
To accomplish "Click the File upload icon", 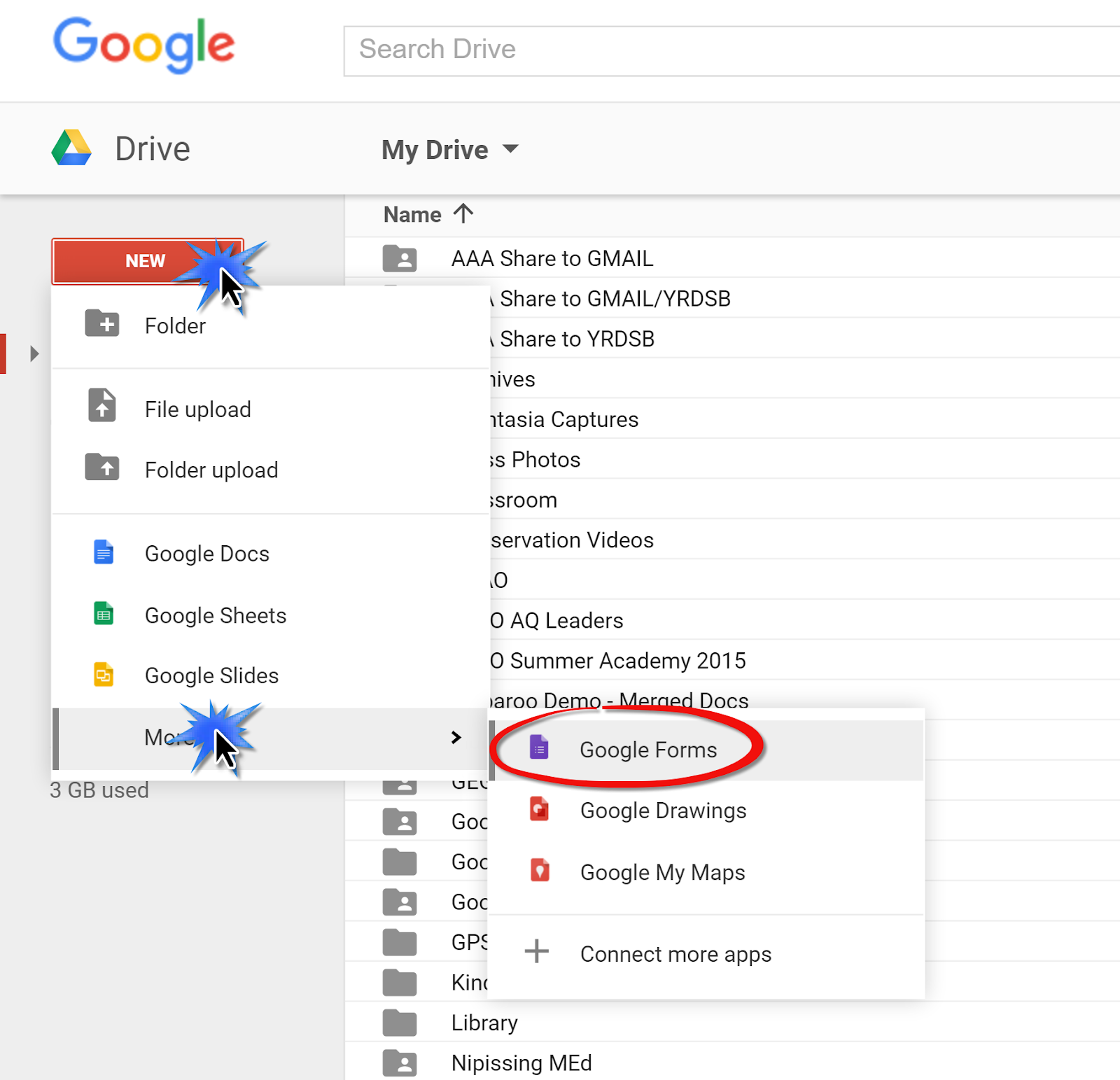I will tap(102, 405).
